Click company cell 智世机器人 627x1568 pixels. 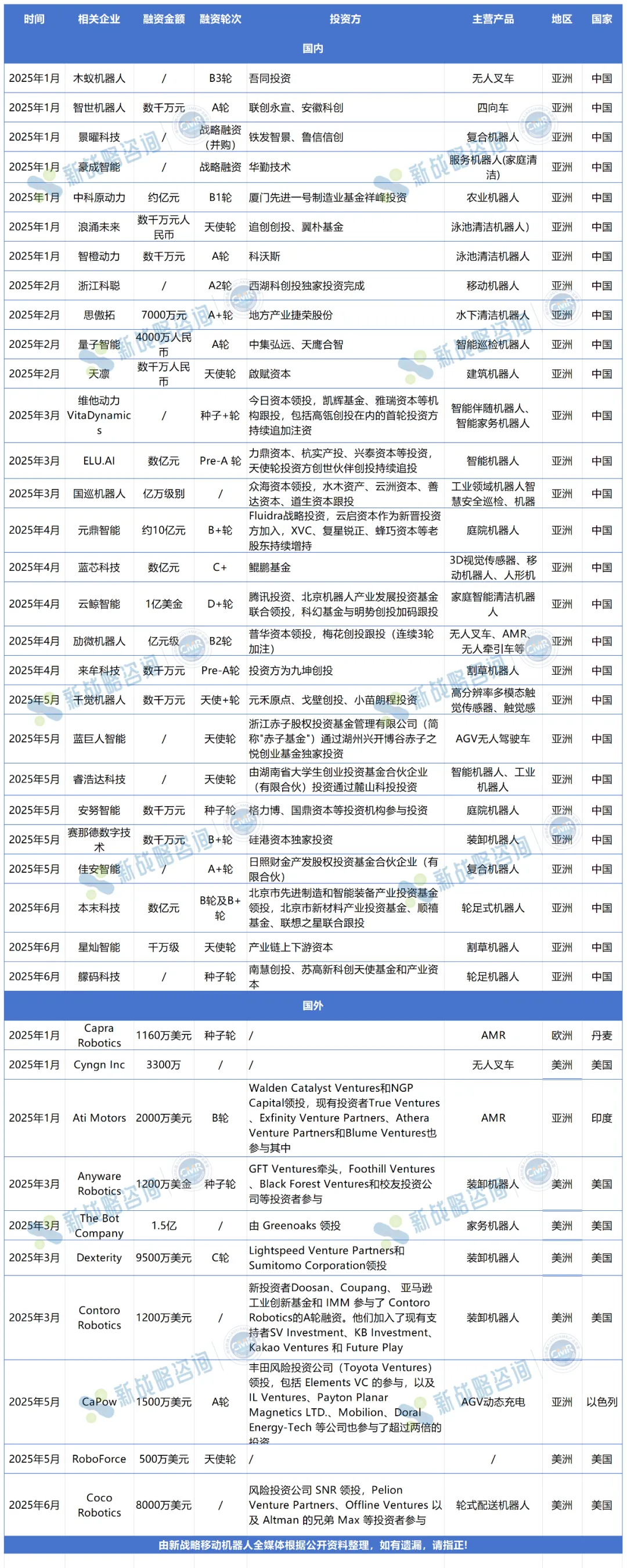(x=99, y=108)
